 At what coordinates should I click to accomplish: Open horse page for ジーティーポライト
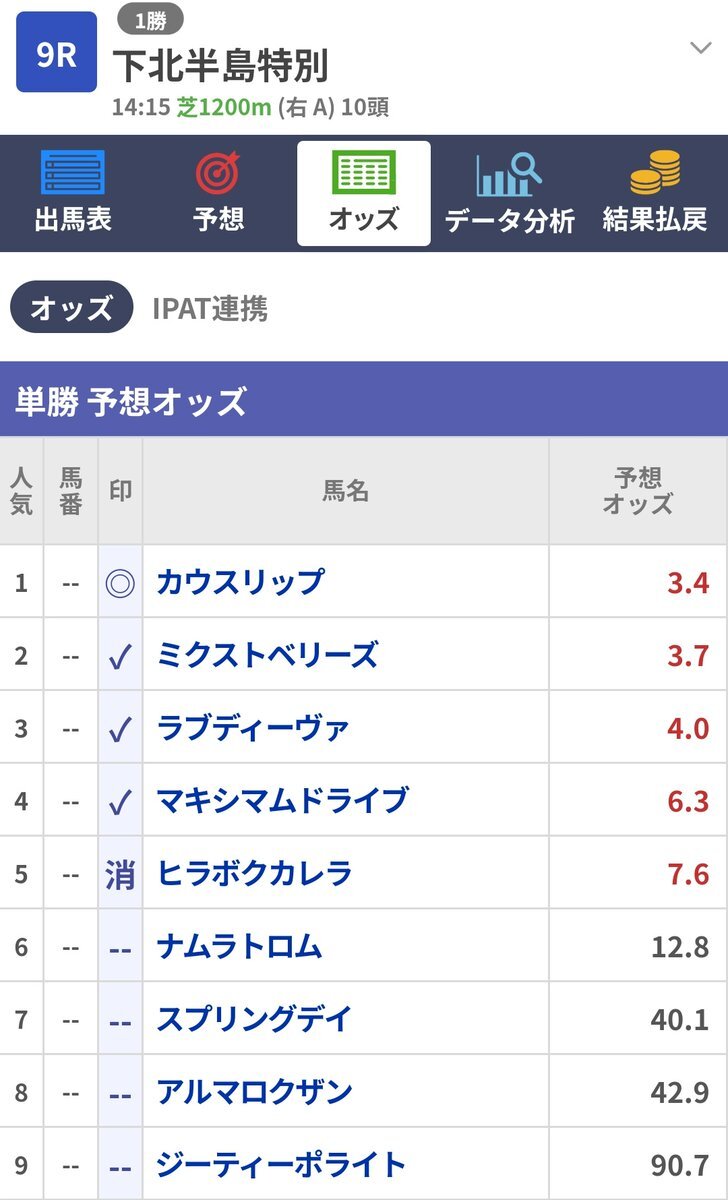281,1165
